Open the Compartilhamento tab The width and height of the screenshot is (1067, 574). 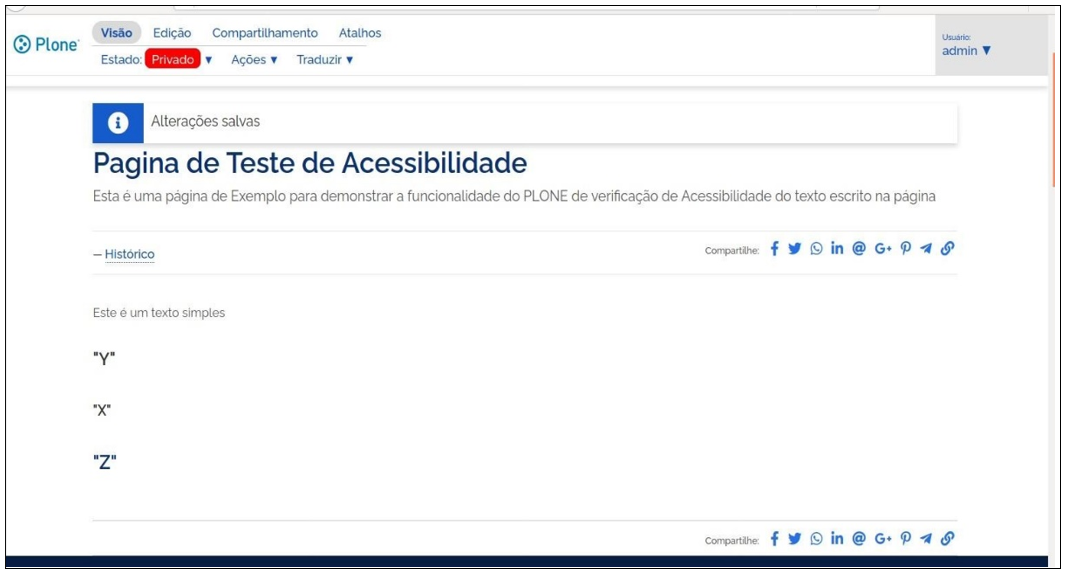click(x=265, y=33)
